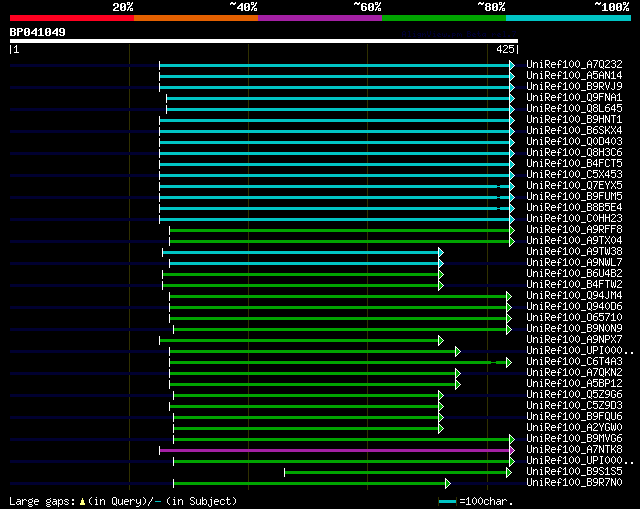Screen dimensions: 640x509
Task: Select the UniRef100_A7QKN2 label
Action: (x=574, y=373)
